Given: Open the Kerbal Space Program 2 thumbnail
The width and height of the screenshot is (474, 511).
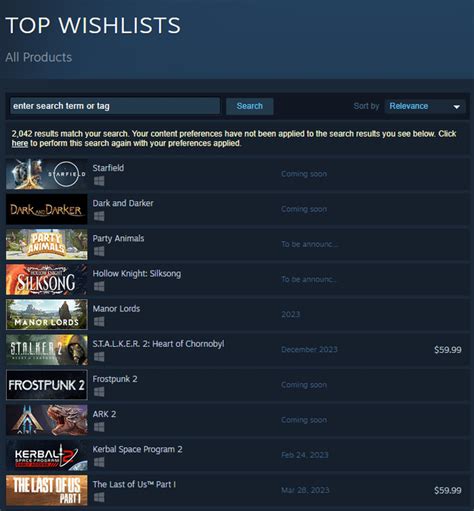Looking at the screenshot, I should (47, 455).
